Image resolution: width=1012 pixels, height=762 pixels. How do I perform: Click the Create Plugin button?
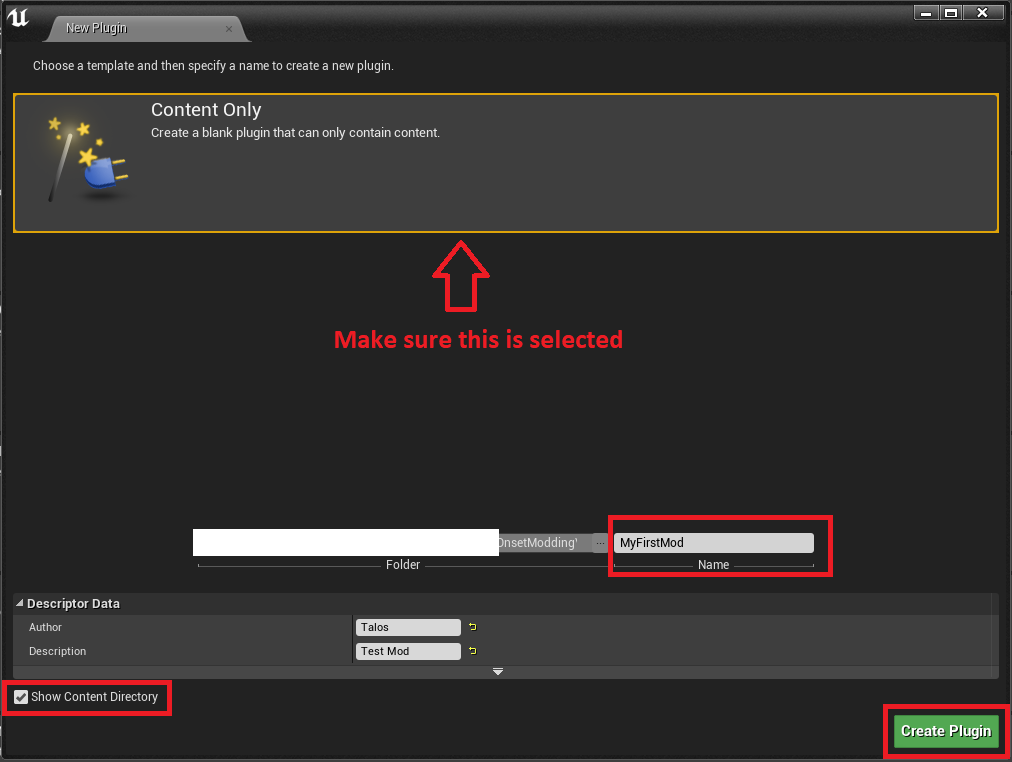946,731
